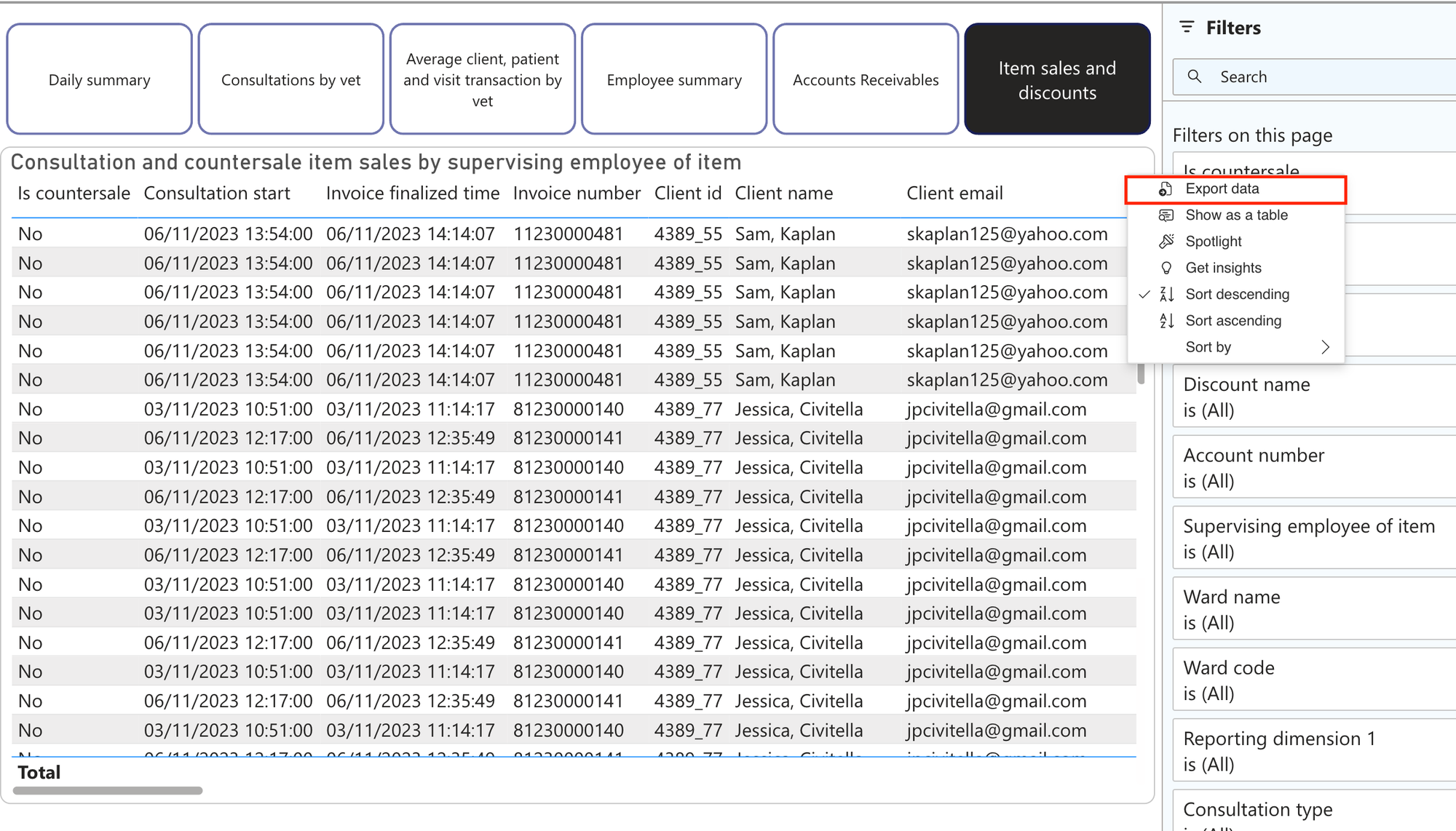Viewport: 1456px width, 831px height.
Task: Expand Reporting dimension 1 filter card
Action: pyautogui.click(x=1315, y=751)
